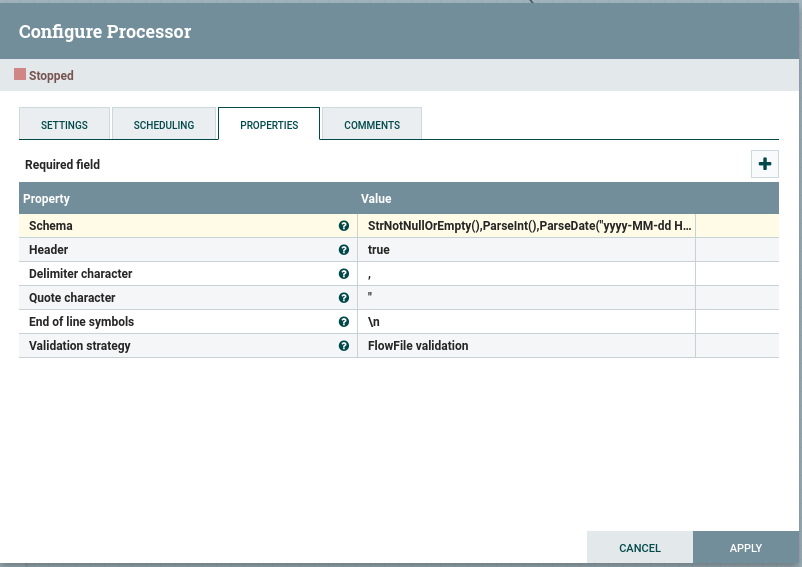Open help icon for Schema property
This screenshot has width=802, height=567.
pos(344,226)
